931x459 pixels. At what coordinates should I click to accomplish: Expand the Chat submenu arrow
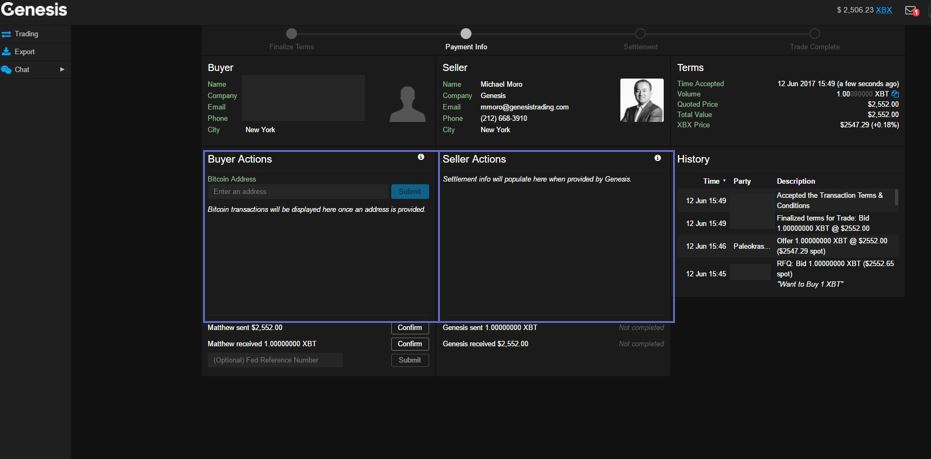[x=62, y=69]
